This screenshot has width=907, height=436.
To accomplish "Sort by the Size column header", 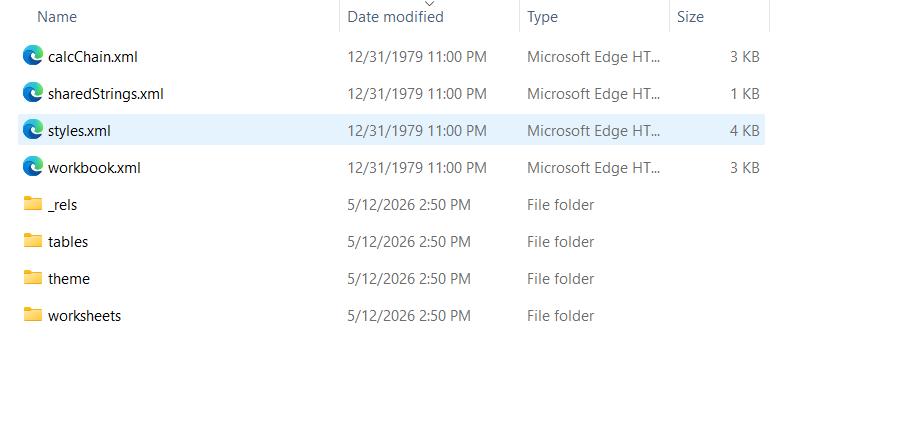I will click(x=690, y=17).
